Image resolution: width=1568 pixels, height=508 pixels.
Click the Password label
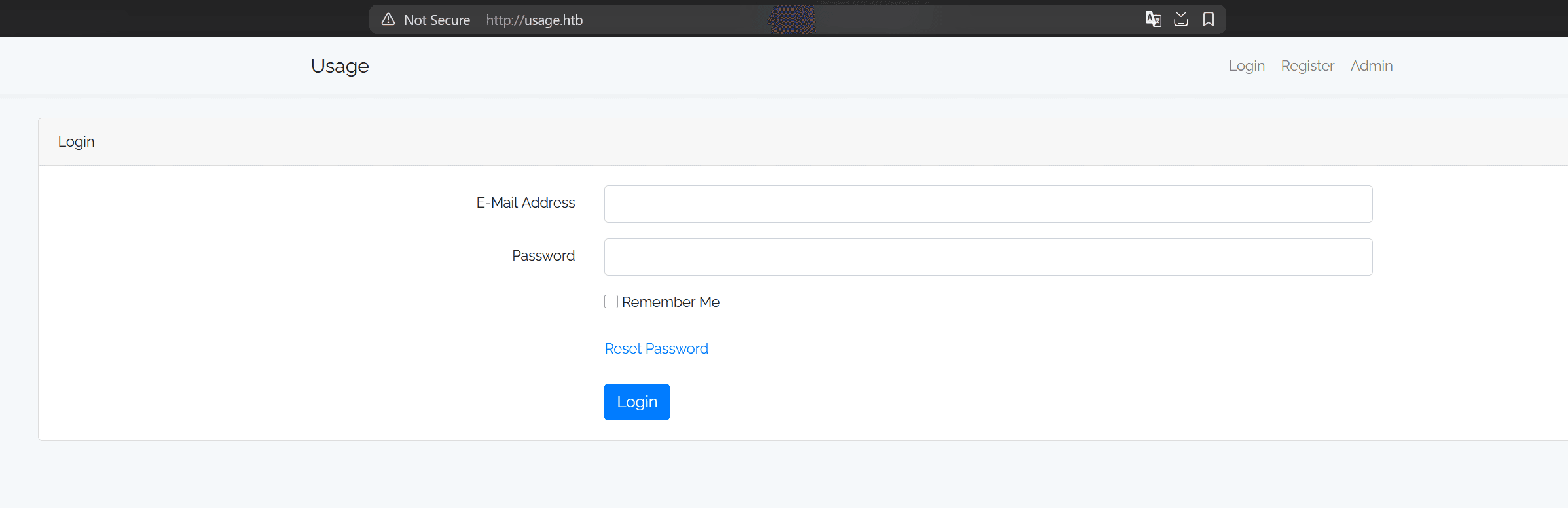pyautogui.click(x=543, y=256)
